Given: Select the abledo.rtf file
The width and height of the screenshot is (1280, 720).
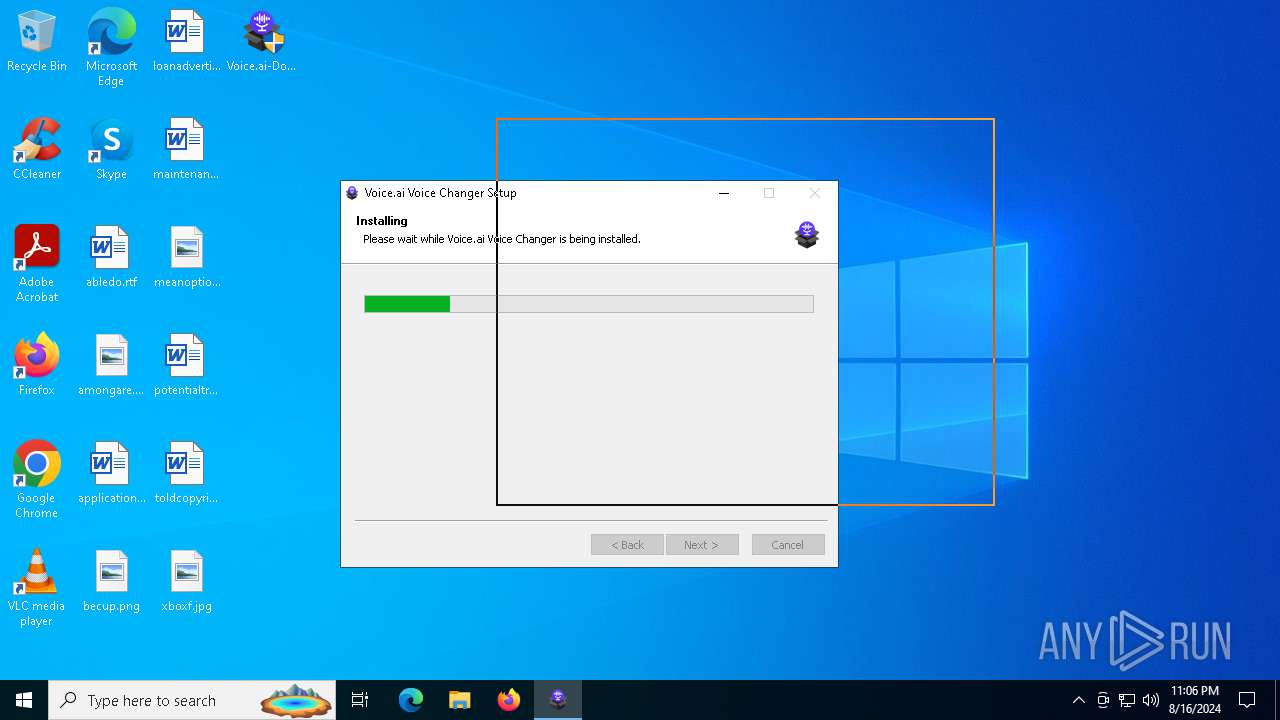Looking at the screenshot, I should pyautogui.click(x=111, y=258).
